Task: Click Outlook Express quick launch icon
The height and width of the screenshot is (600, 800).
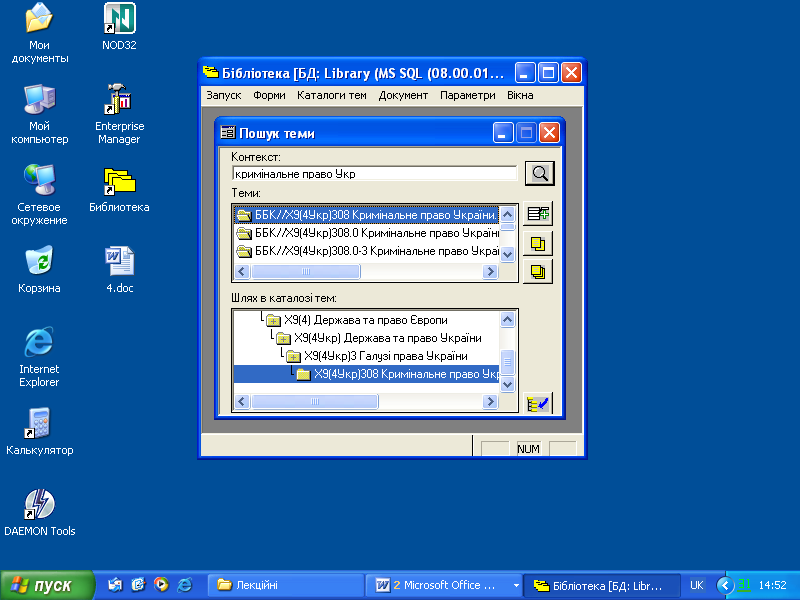Action: coord(115,585)
